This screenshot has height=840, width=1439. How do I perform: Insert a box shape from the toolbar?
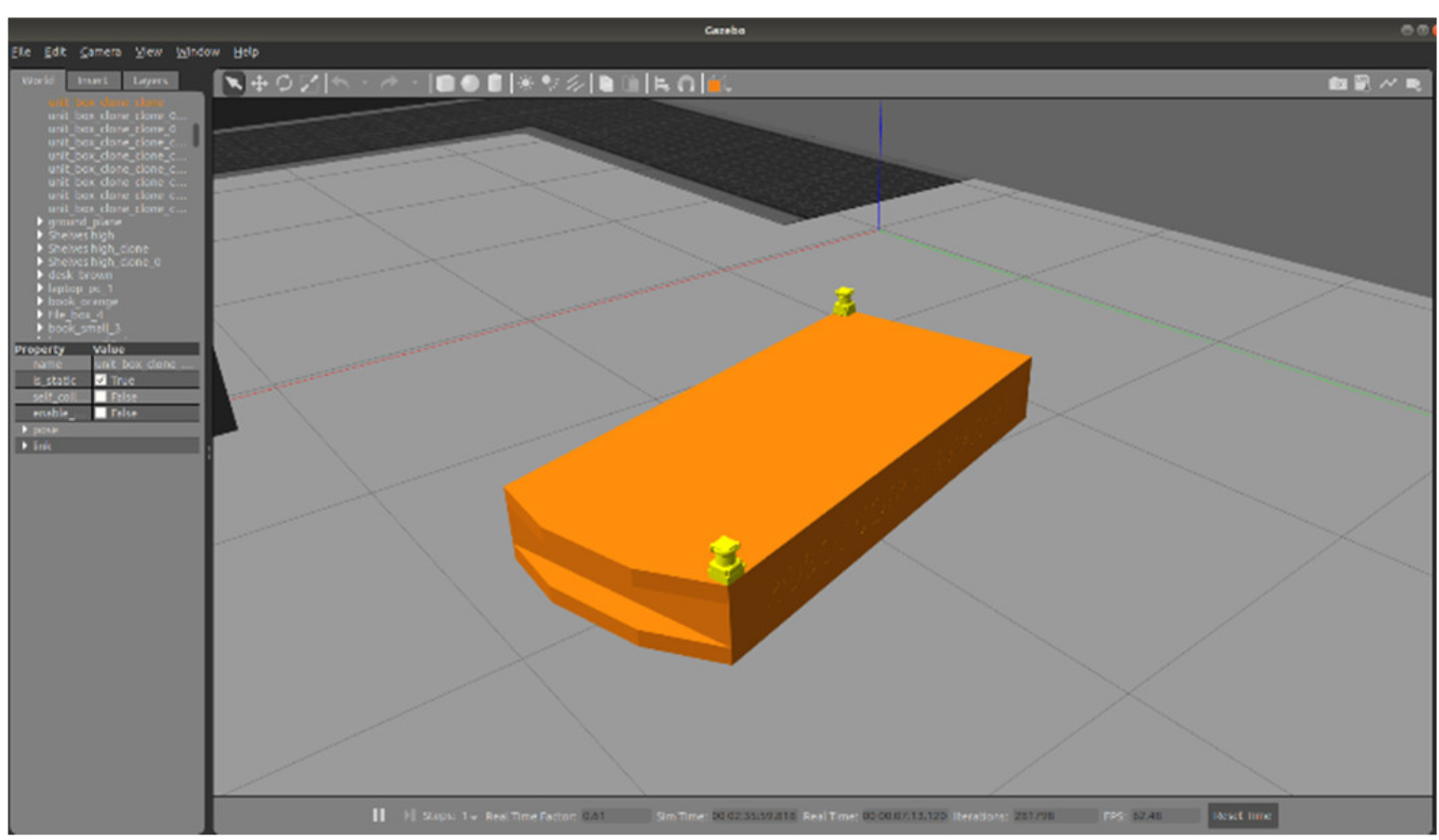pyautogui.click(x=445, y=84)
